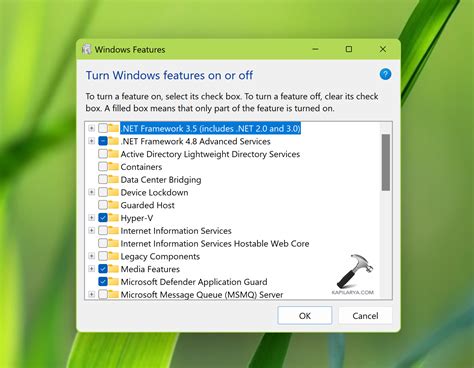
Task: Expand the .NET Framework 3.5 node
Action: [x=91, y=128]
